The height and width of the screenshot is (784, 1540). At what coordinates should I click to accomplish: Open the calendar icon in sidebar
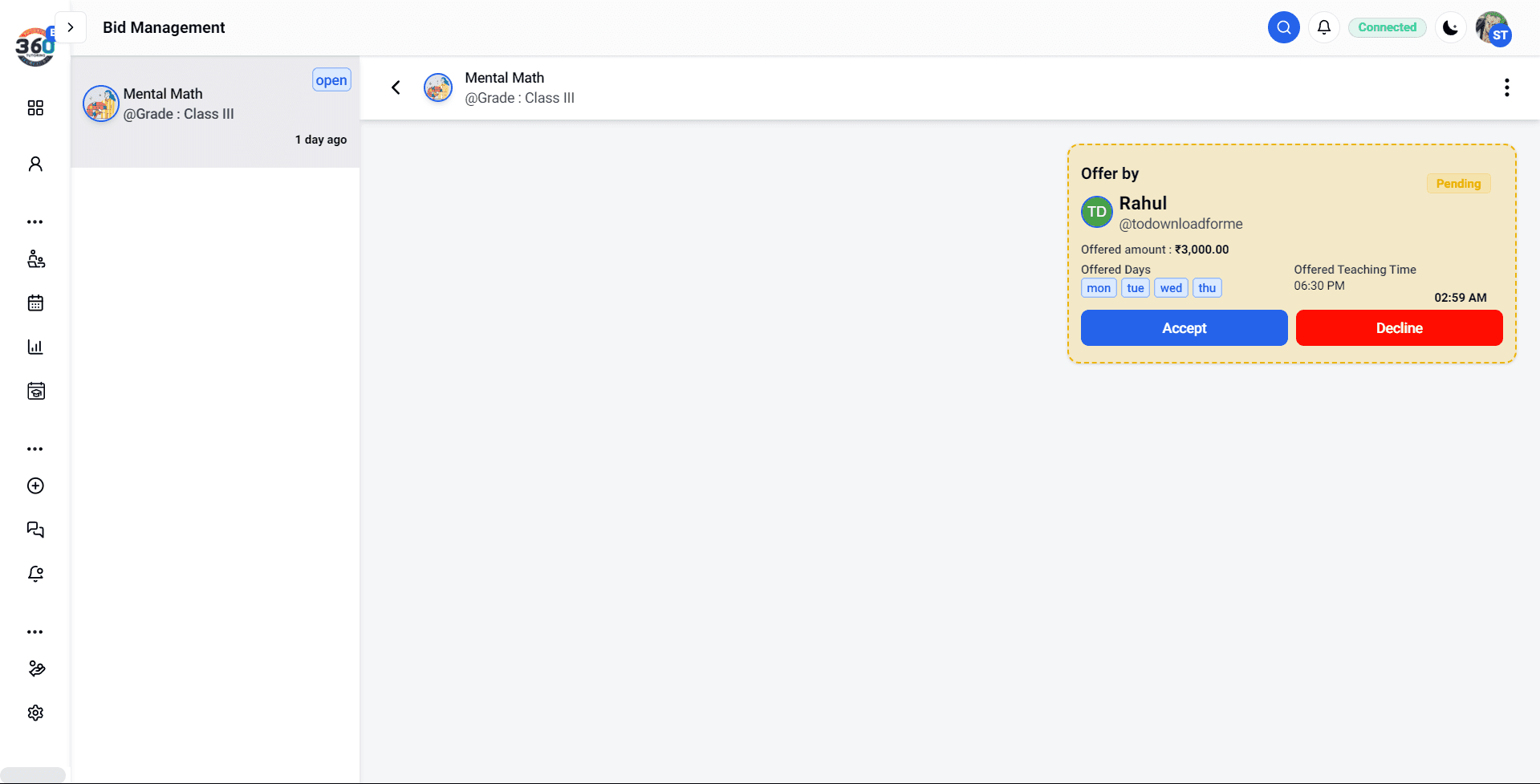pos(35,303)
